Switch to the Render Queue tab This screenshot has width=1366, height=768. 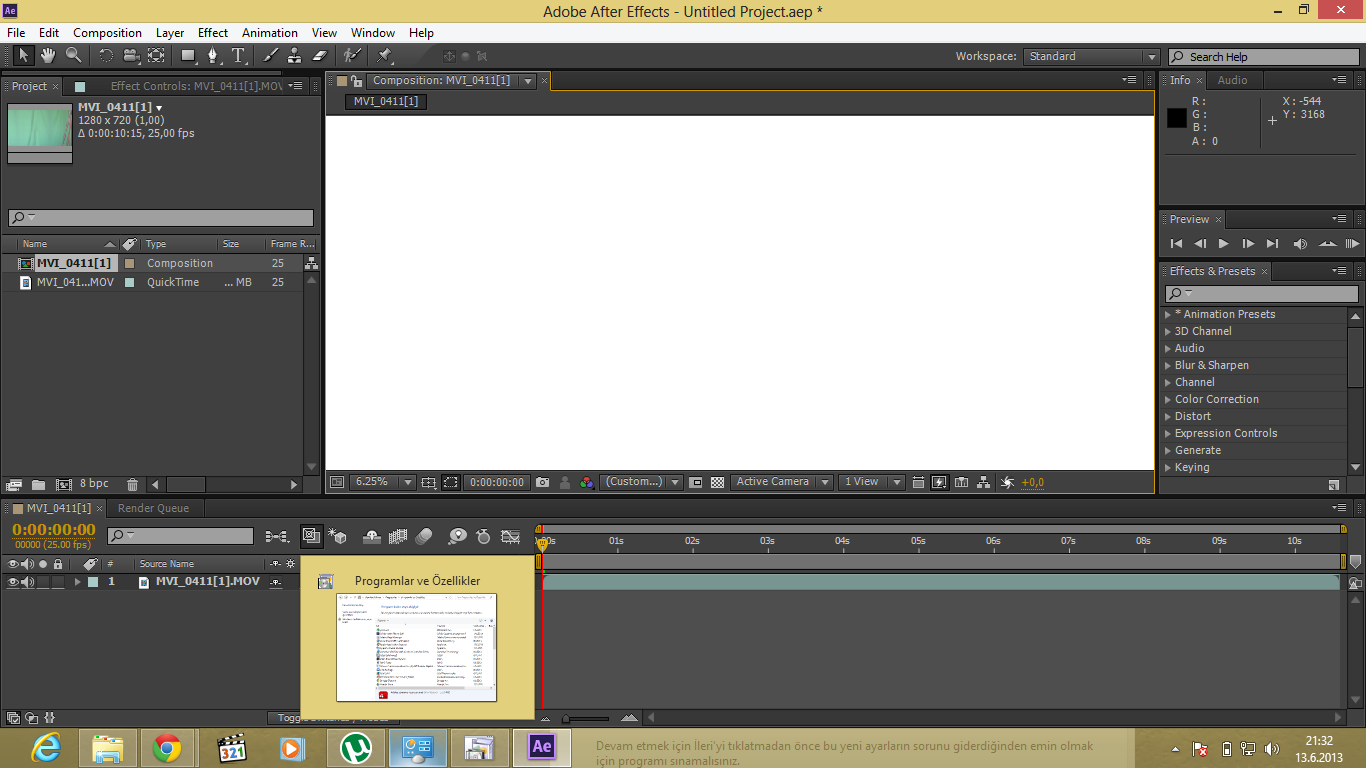tap(153, 508)
